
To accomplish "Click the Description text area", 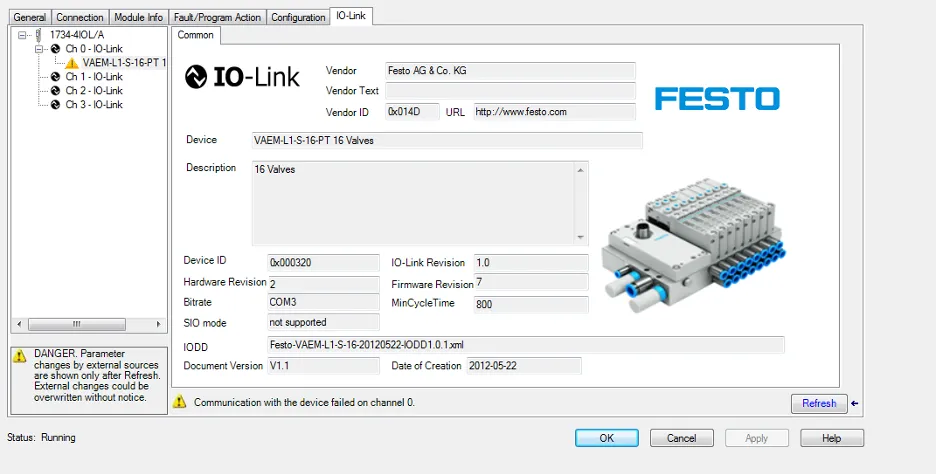I will tap(413, 203).
